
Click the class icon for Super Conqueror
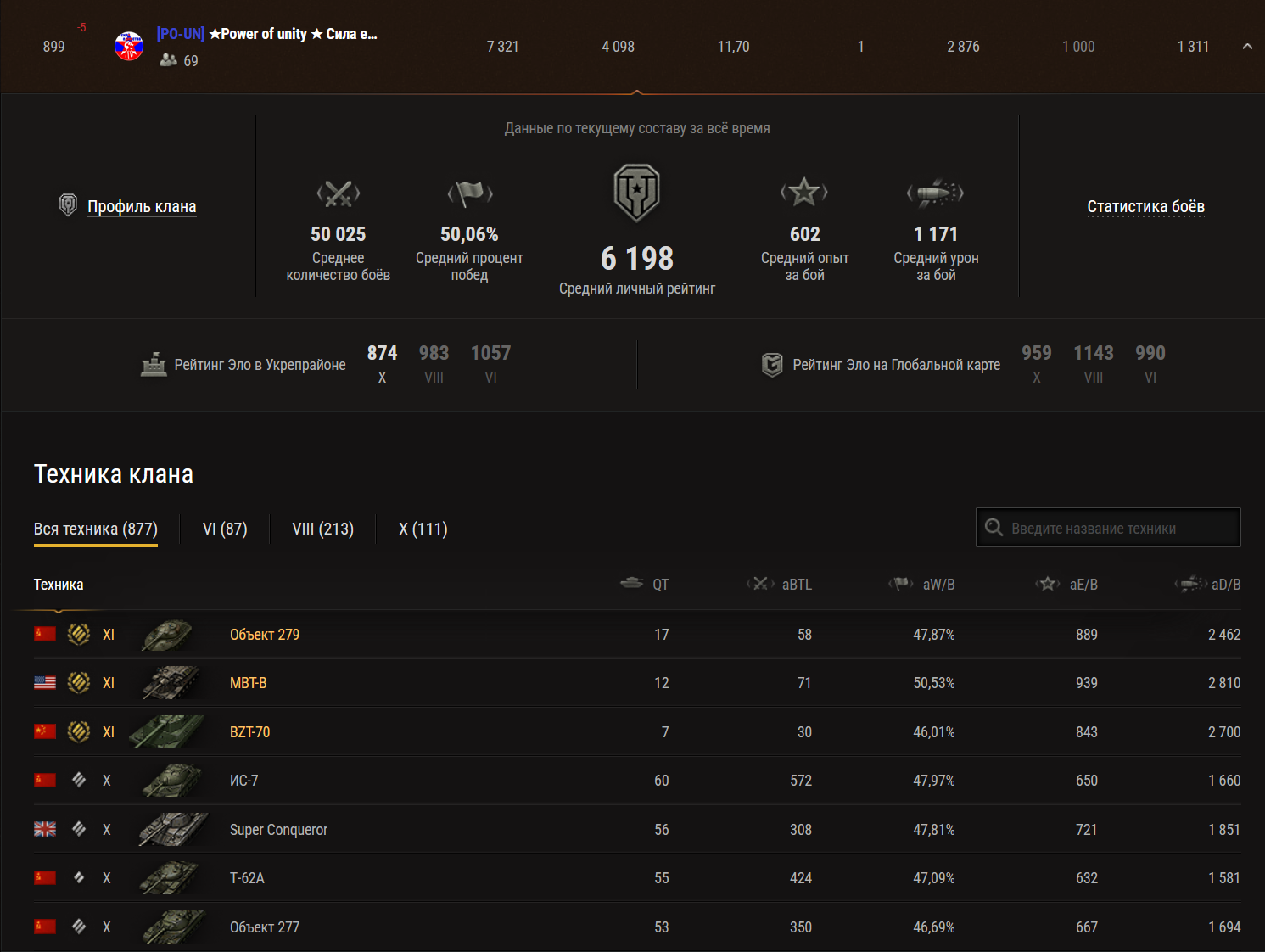click(79, 829)
